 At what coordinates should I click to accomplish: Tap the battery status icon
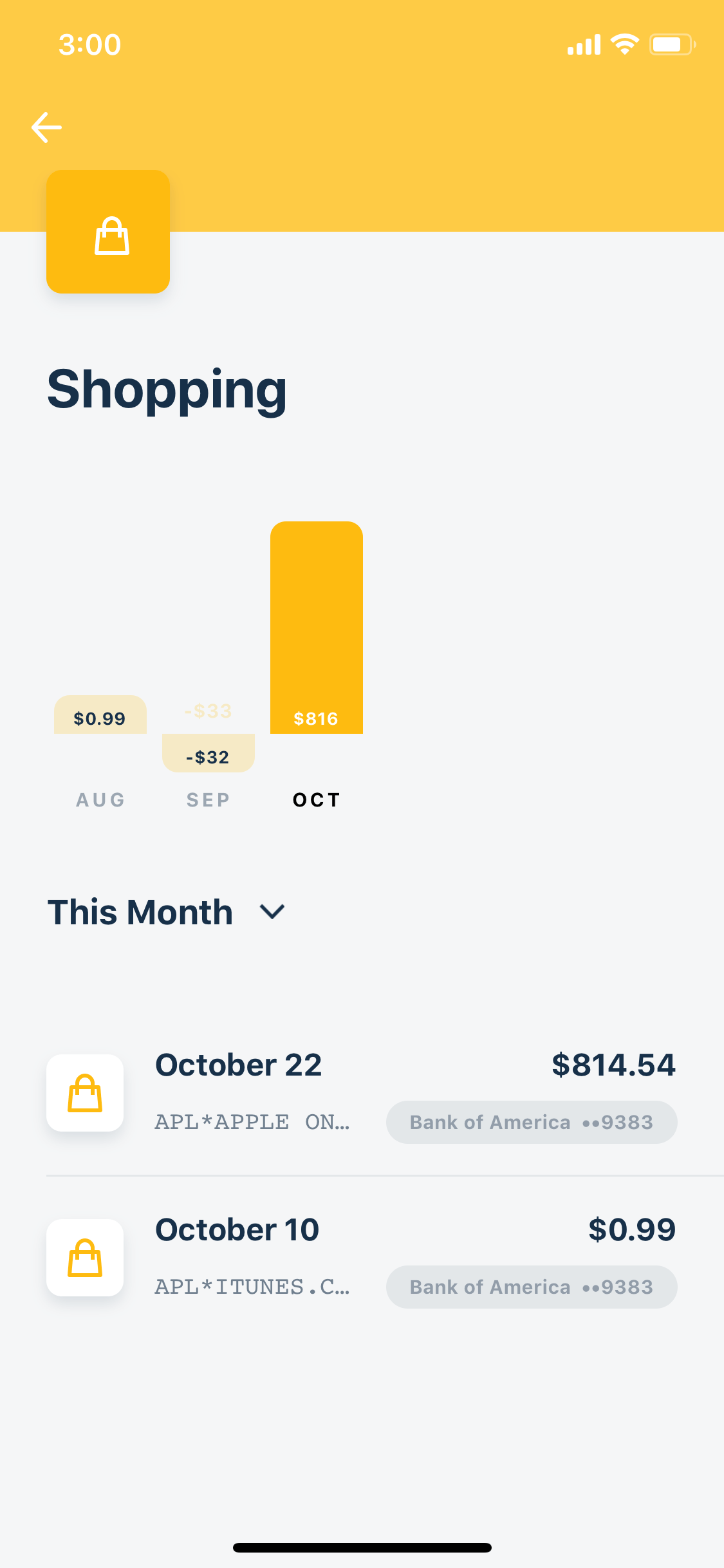(673, 44)
